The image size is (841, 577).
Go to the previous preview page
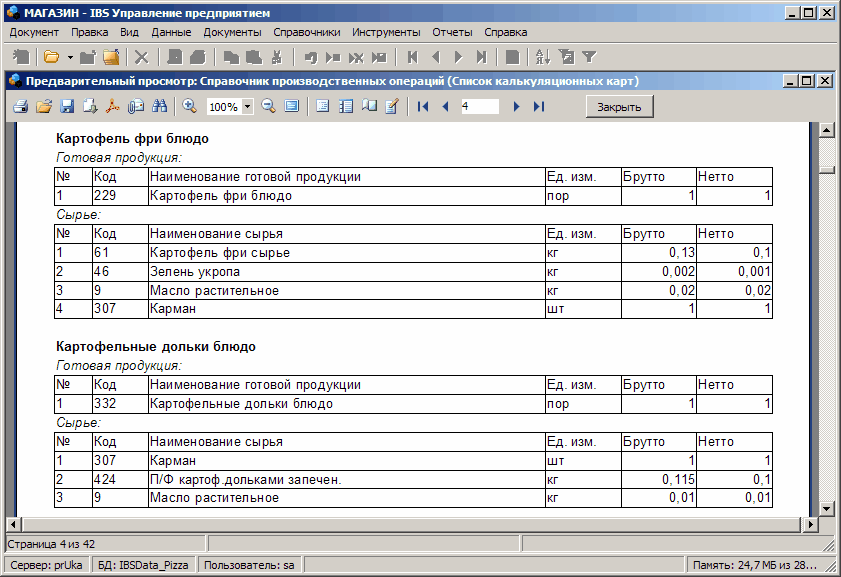pyautogui.click(x=445, y=106)
